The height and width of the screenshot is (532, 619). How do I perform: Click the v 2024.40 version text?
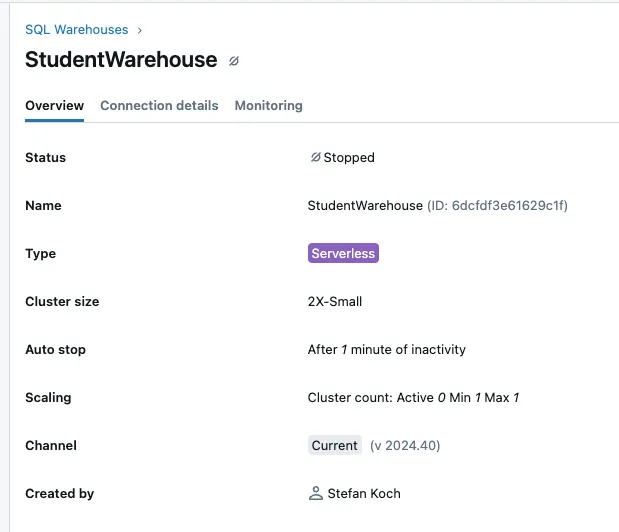(405, 445)
